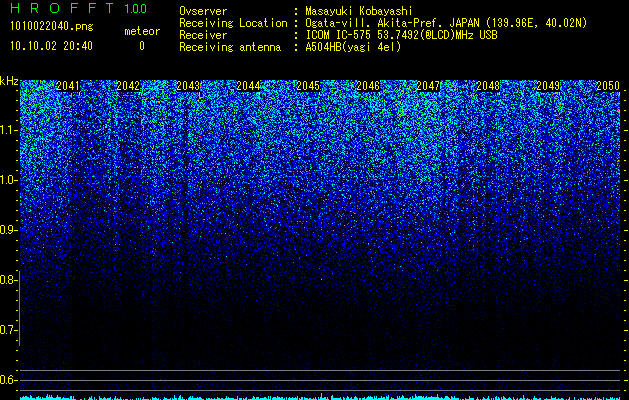The image size is (629, 400).
Task: Click the 0.6 kHz frequency axis label
Action: [8, 380]
